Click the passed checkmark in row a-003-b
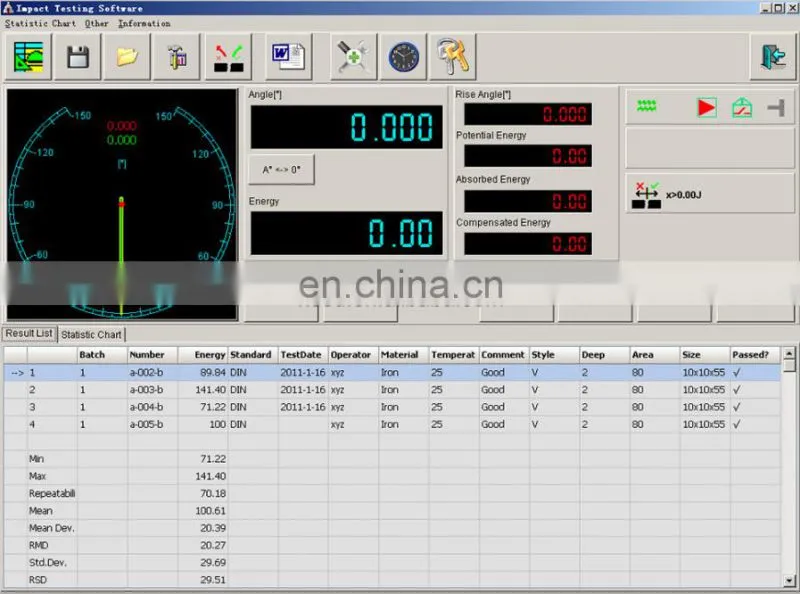The width and height of the screenshot is (800, 594). pyautogui.click(x=737, y=390)
